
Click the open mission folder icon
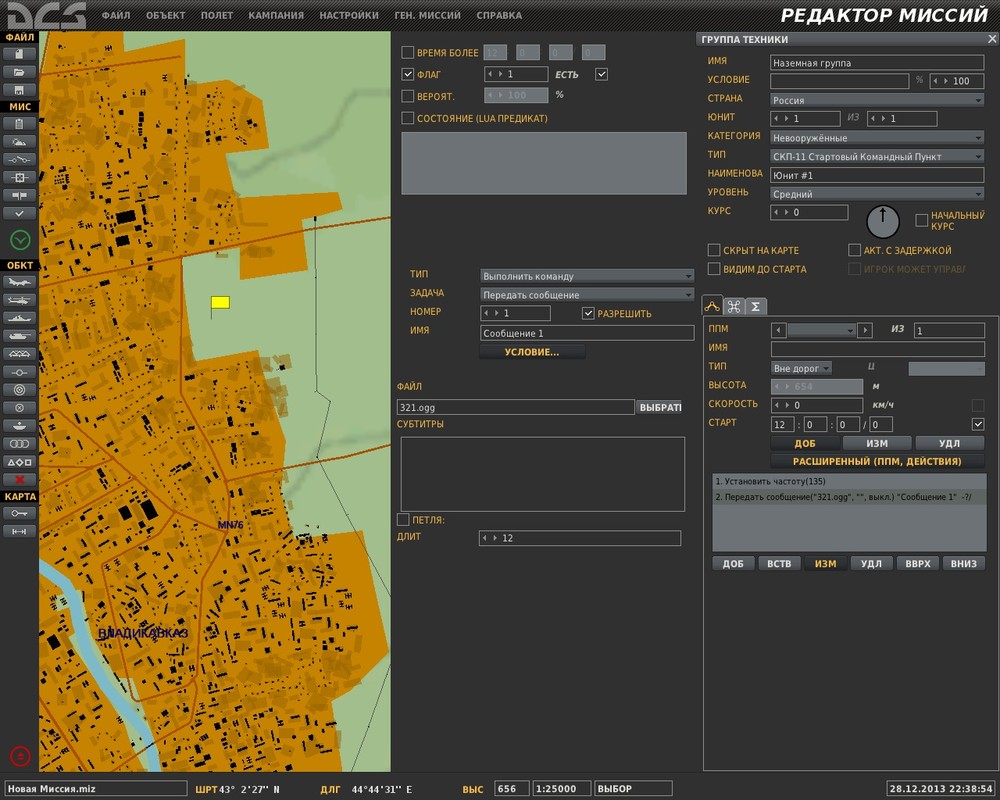point(20,72)
